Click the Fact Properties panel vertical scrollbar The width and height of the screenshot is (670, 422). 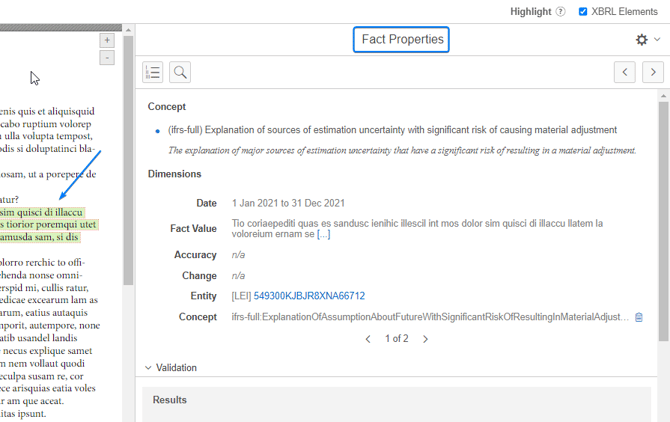click(x=664, y=200)
